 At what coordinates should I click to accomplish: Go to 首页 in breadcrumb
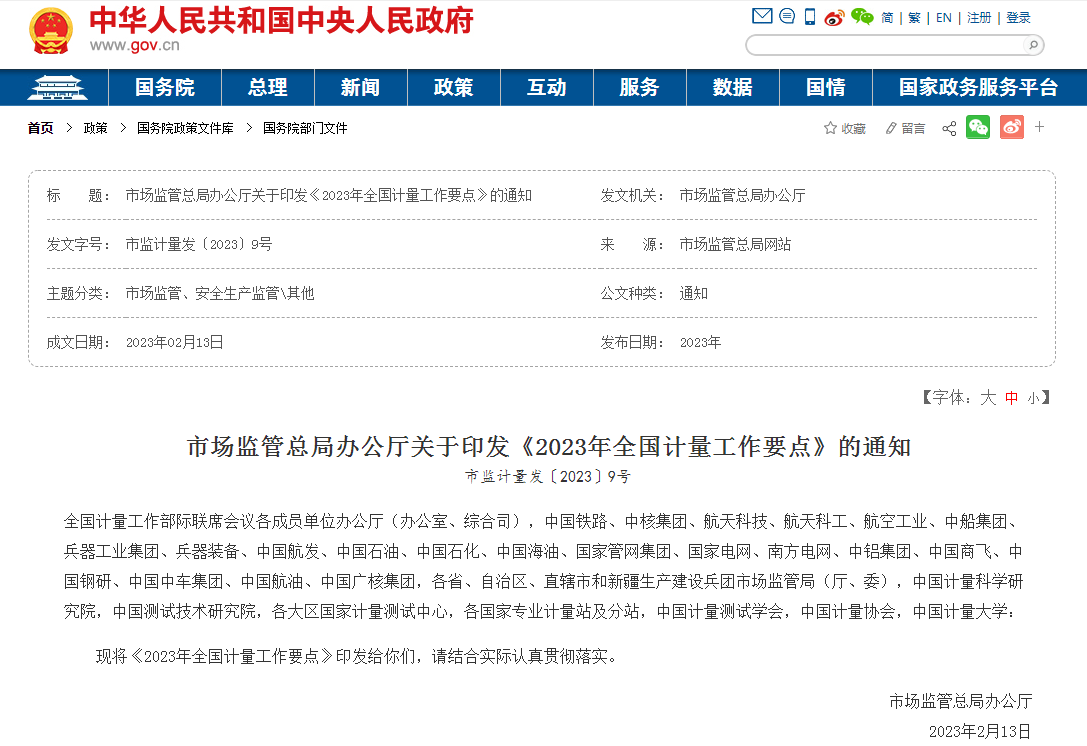[40, 128]
